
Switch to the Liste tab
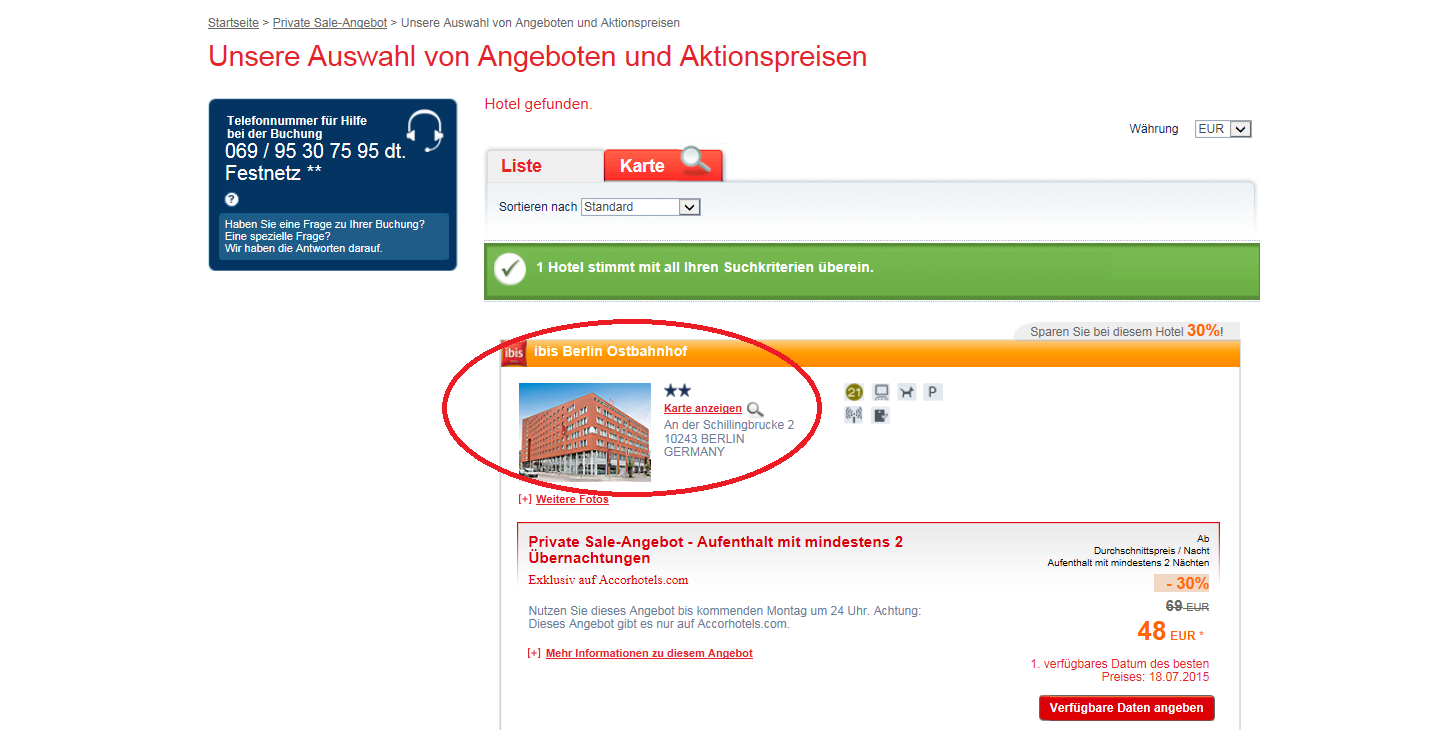[x=544, y=166]
